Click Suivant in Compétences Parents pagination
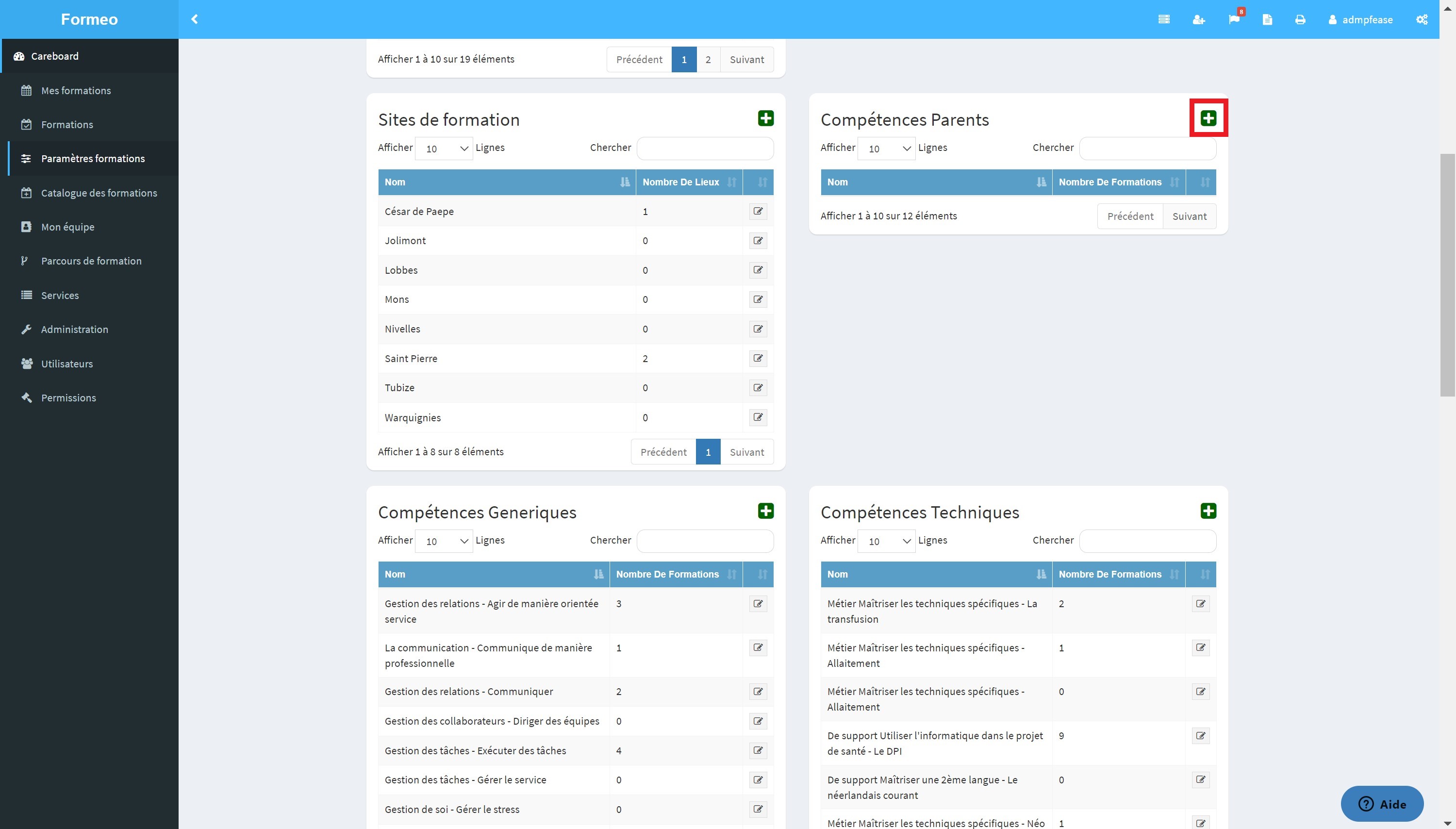The image size is (1456, 829). (x=1189, y=216)
